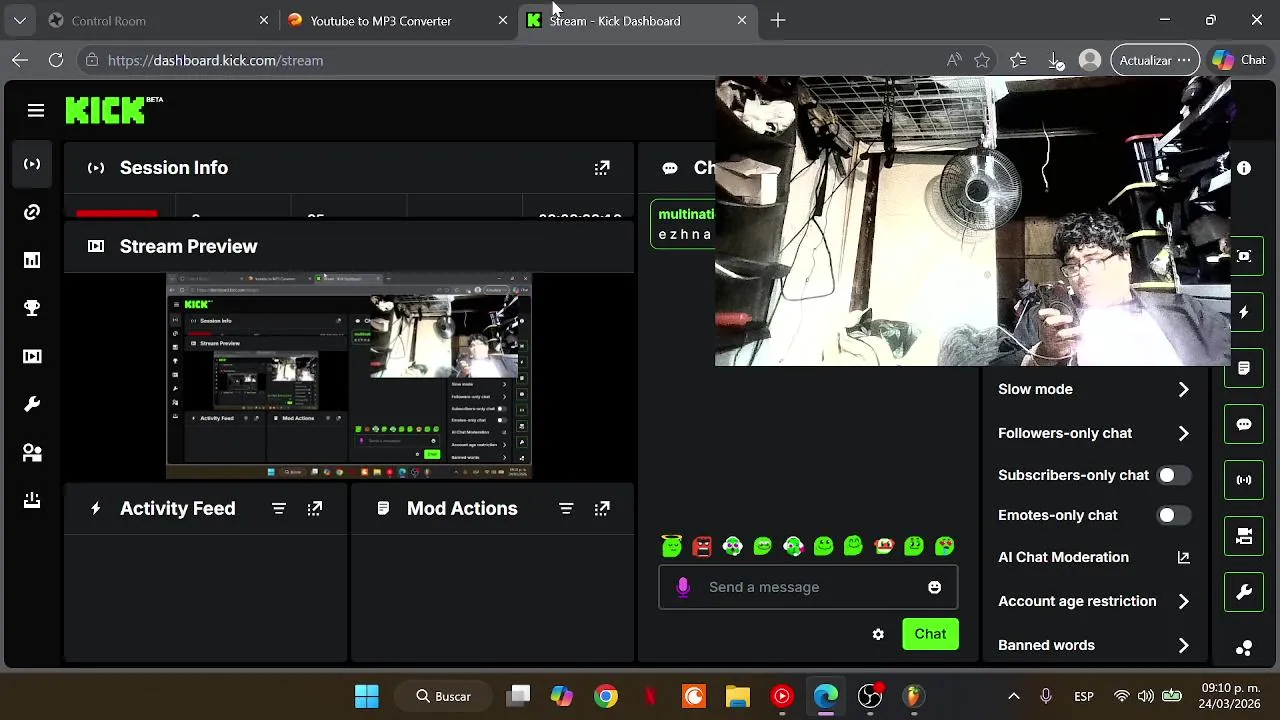Image resolution: width=1280 pixels, height=720 pixels.
Task: Click the green Chat send button
Action: tap(930, 634)
